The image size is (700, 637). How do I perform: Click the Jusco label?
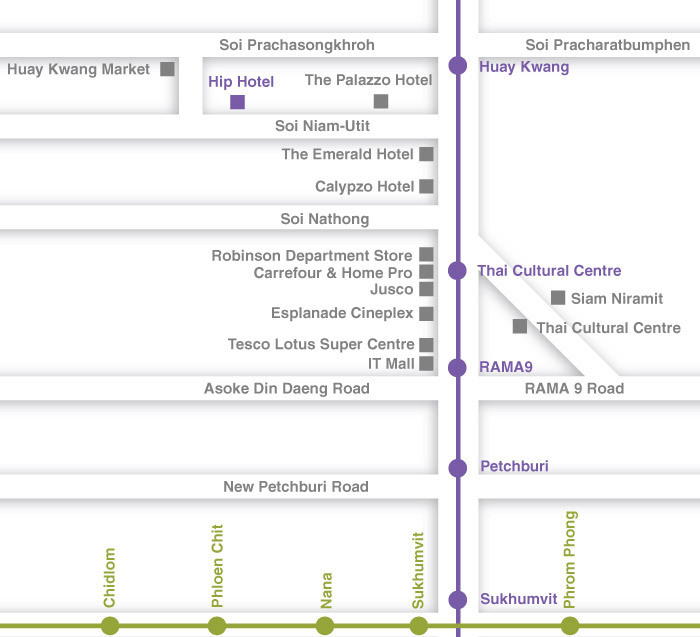point(392,289)
